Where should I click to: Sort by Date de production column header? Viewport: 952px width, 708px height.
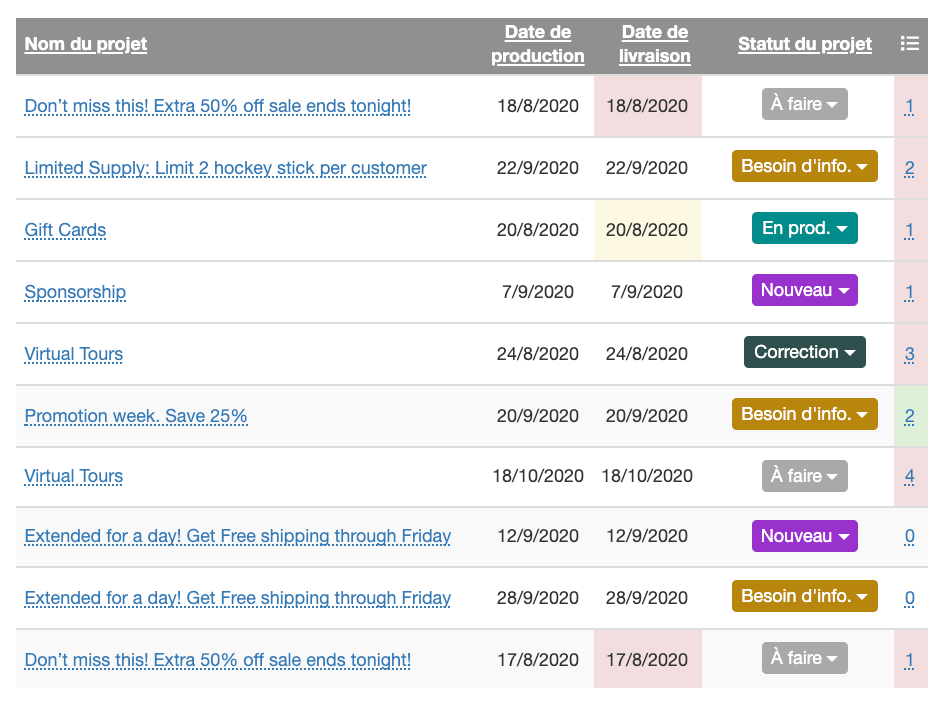538,44
